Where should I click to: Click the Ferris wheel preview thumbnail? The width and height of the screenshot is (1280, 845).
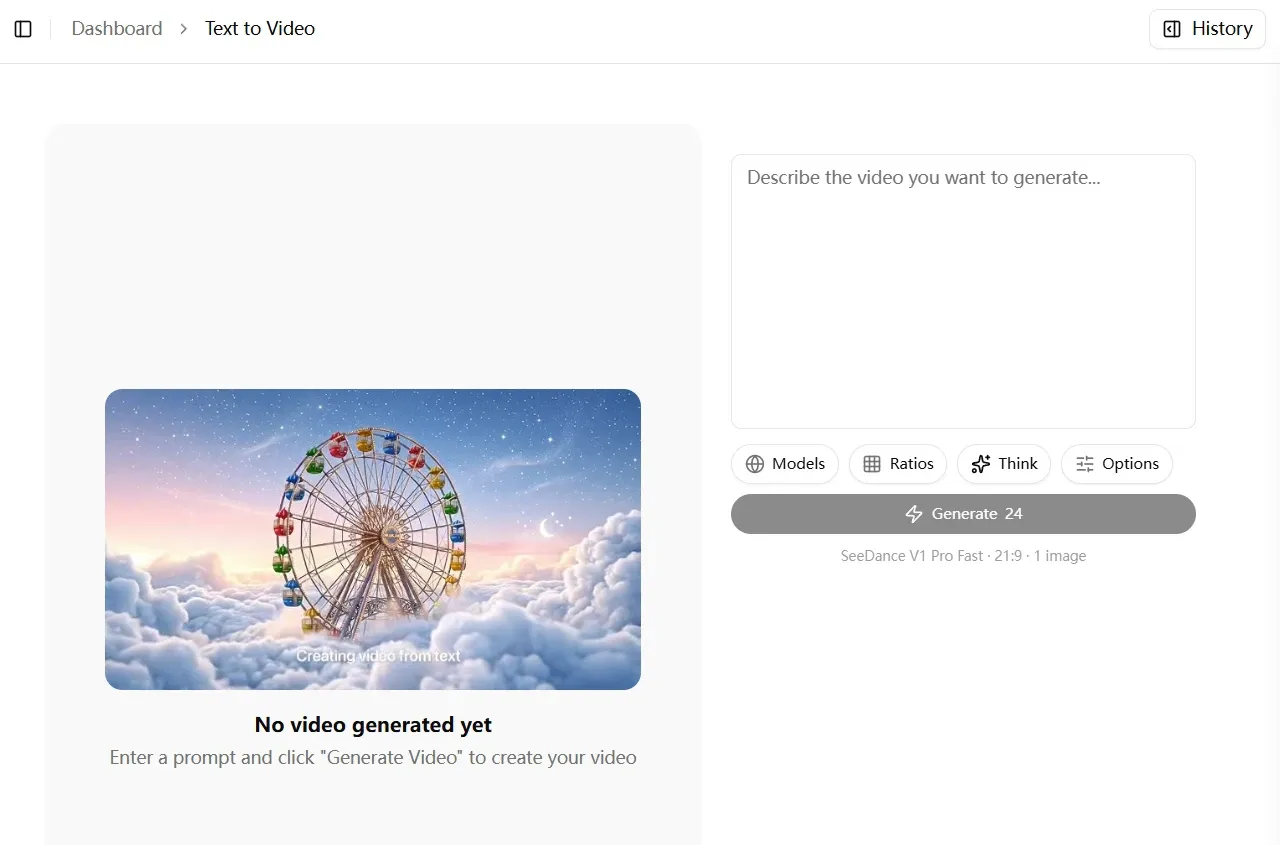click(373, 539)
